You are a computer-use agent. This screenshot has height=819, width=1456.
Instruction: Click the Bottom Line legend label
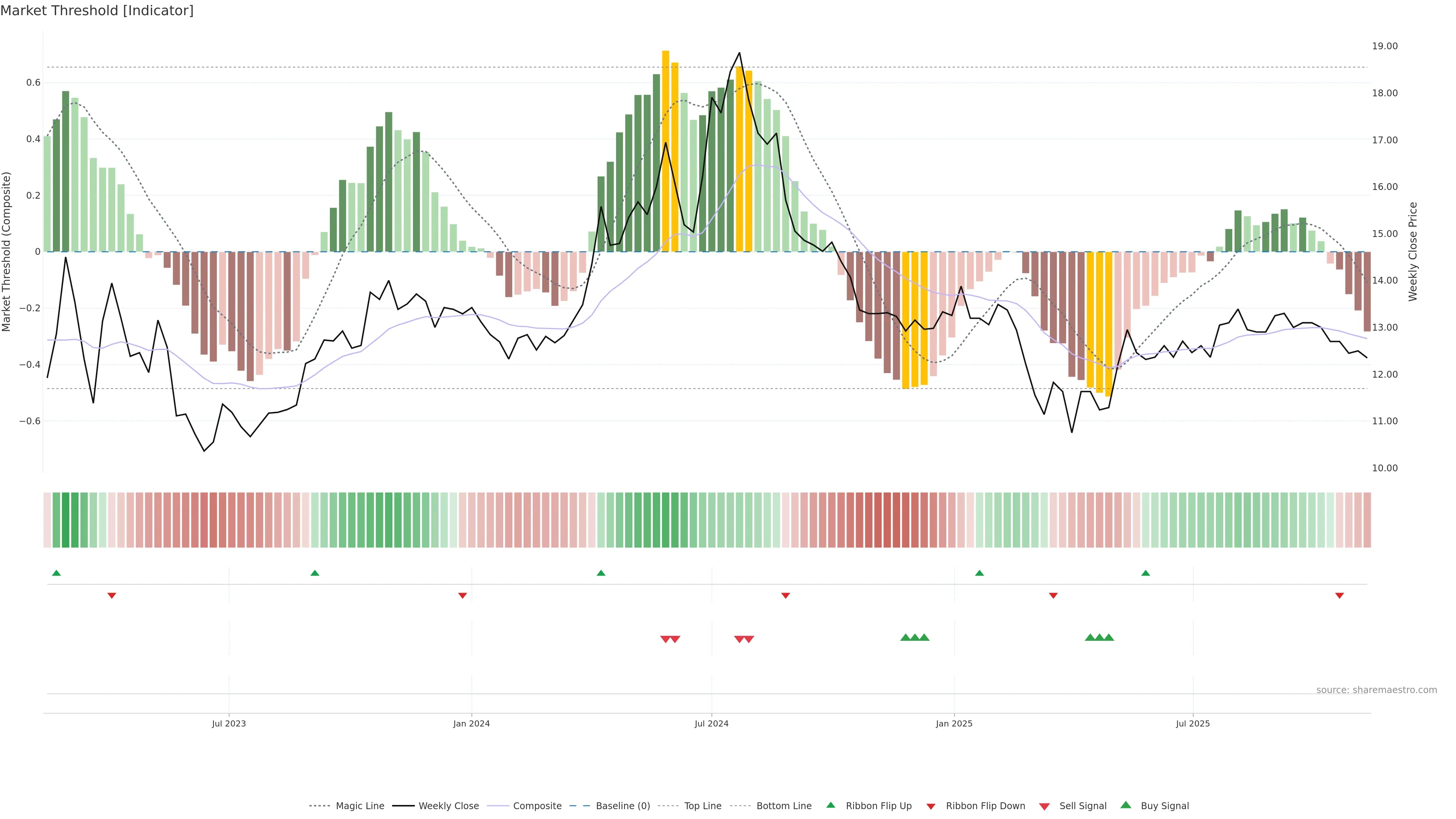point(783,806)
